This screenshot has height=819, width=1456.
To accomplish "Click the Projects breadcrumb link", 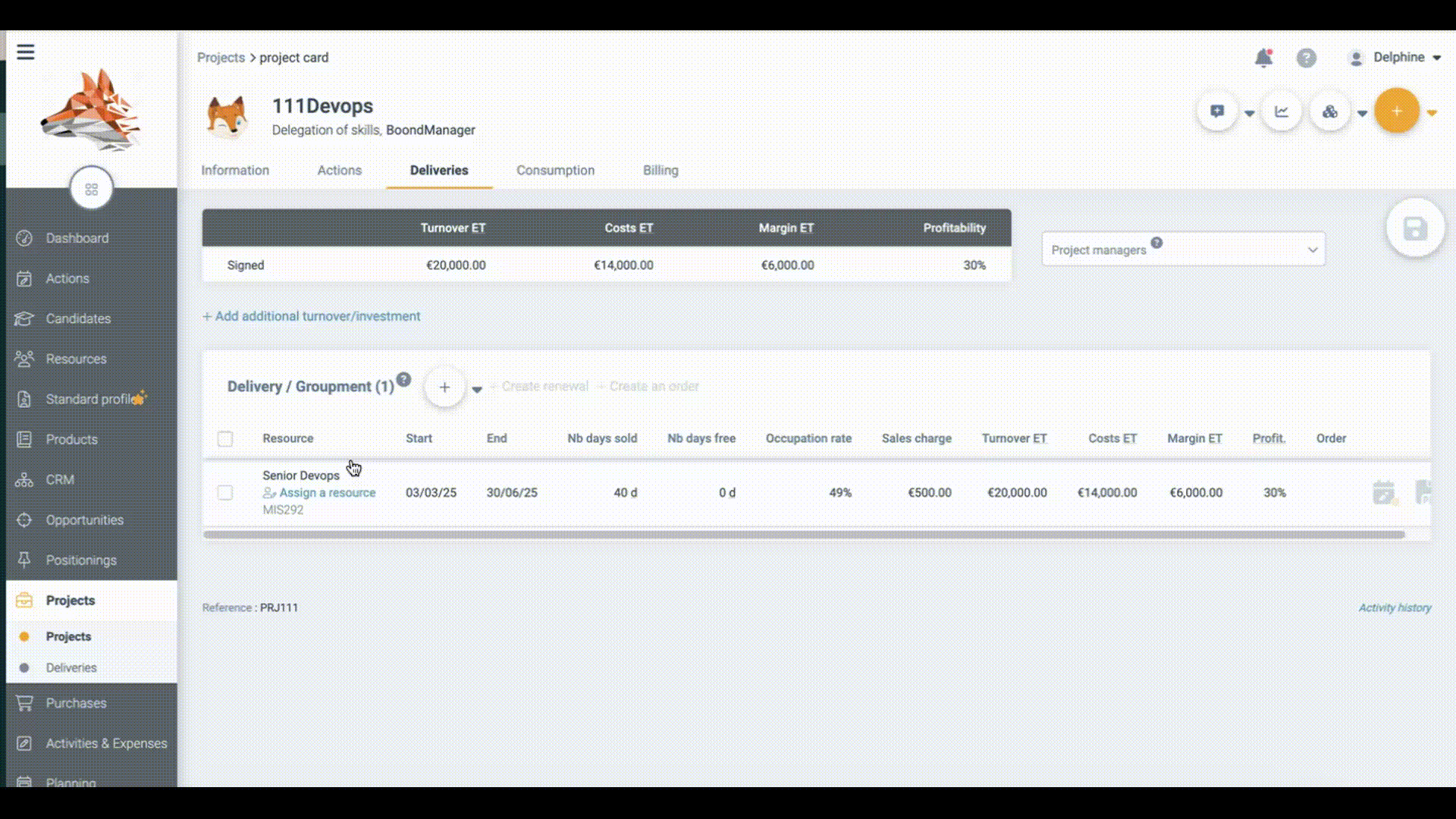I will 221,58.
